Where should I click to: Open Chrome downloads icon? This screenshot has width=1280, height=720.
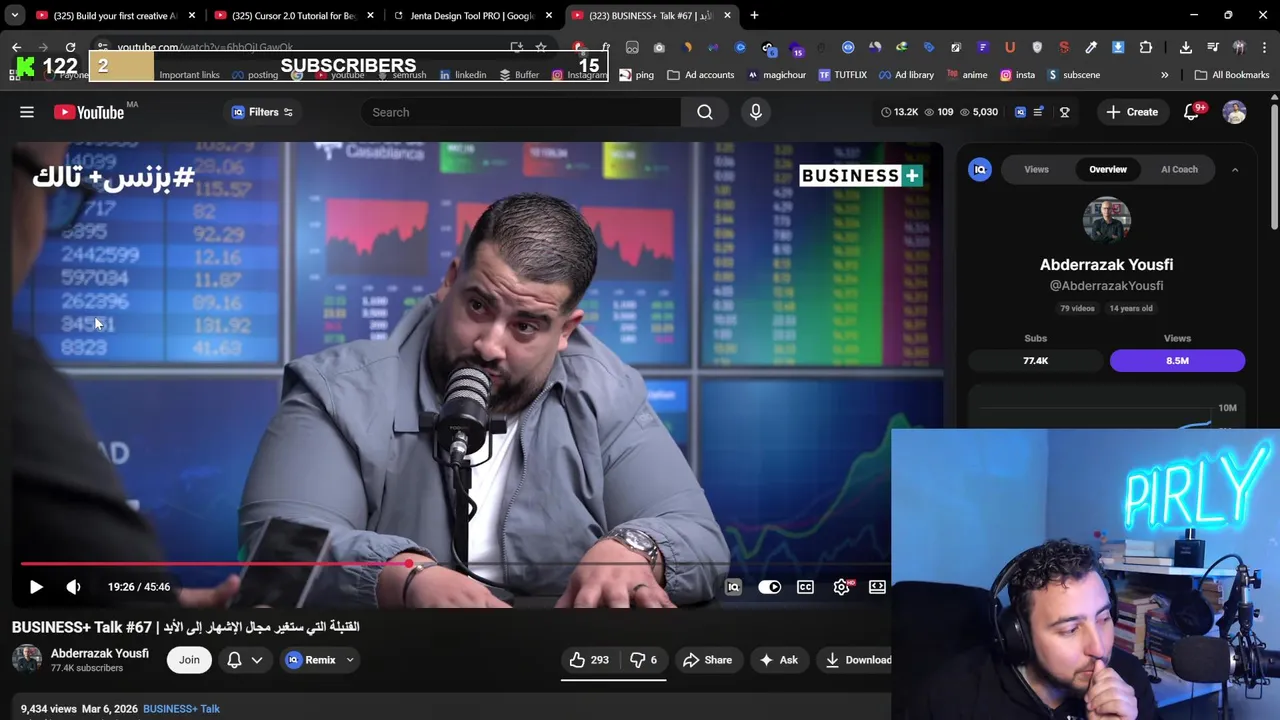click(1185, 47)
